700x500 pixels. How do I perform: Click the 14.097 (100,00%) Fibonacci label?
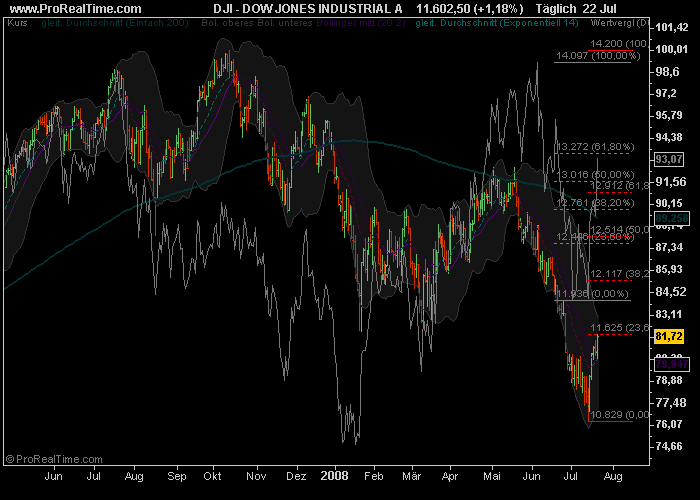(598, 56)
